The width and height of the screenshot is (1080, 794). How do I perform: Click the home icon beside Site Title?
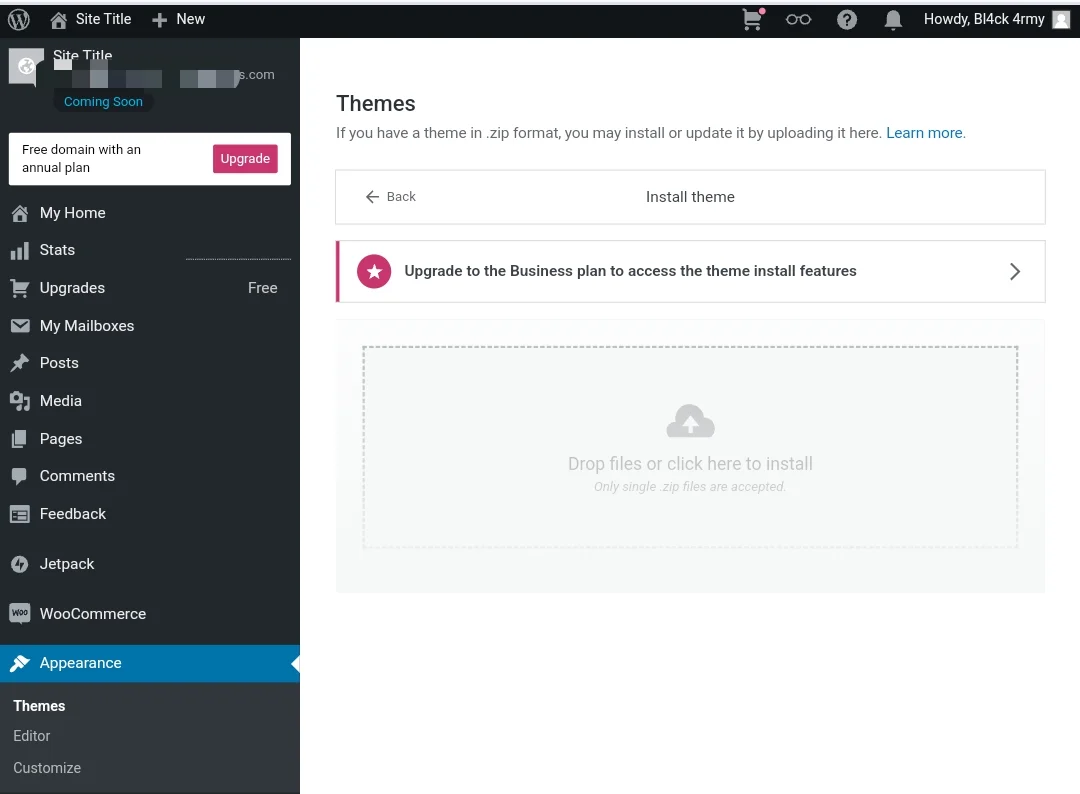pos(59,20)
